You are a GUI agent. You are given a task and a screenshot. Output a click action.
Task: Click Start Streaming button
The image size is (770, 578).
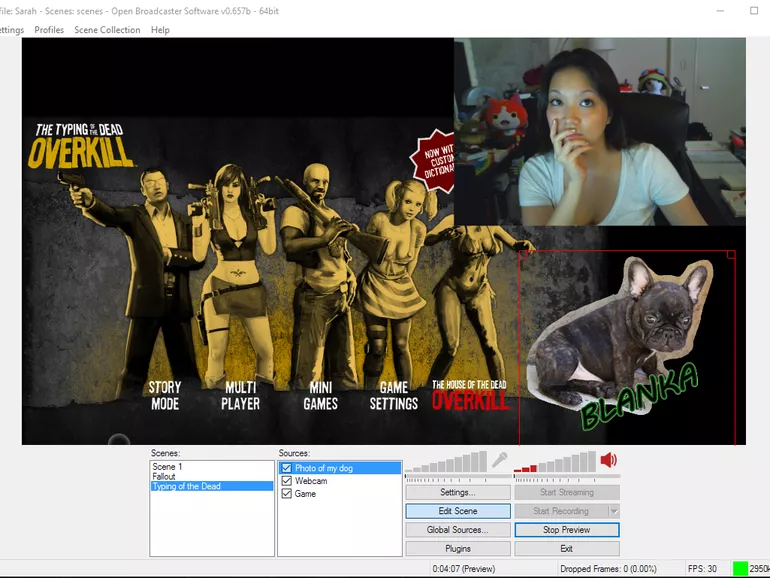point(567,492)
